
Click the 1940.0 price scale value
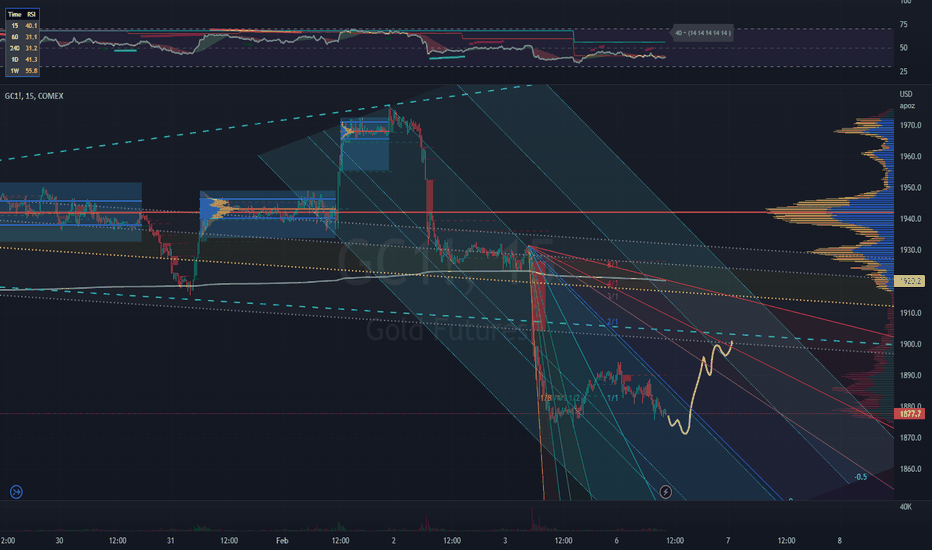point(911,219)
